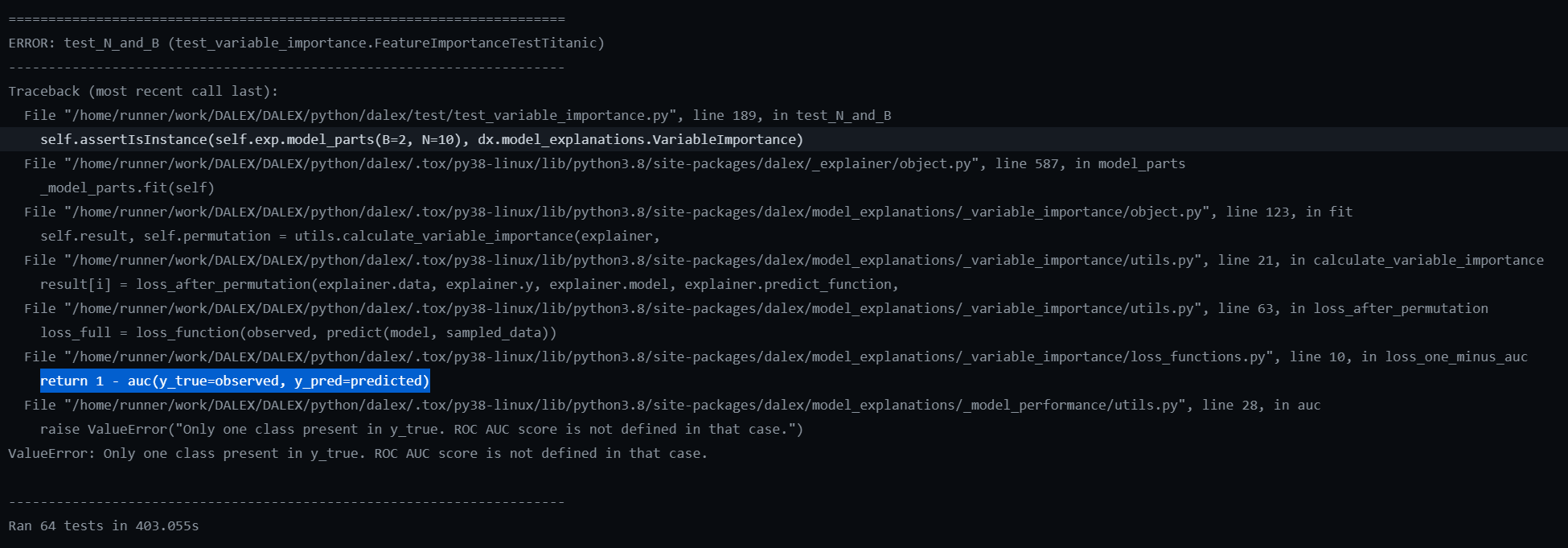Click the _model_performance/utils.py line 28 entry
1568x548 pixels.
(x=672, y=405)
